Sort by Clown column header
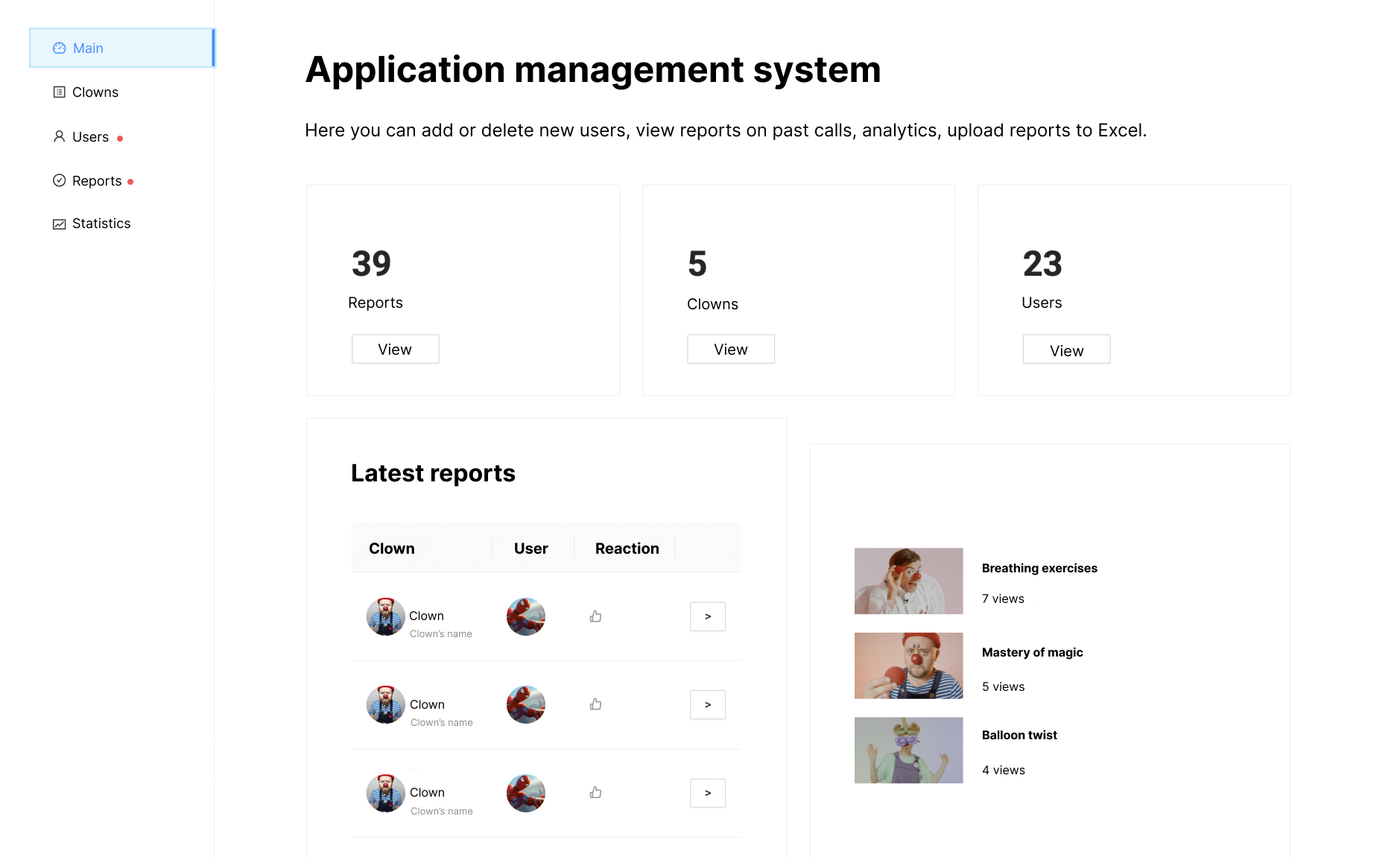The image size is (1400, 857). tap(392, 548)
